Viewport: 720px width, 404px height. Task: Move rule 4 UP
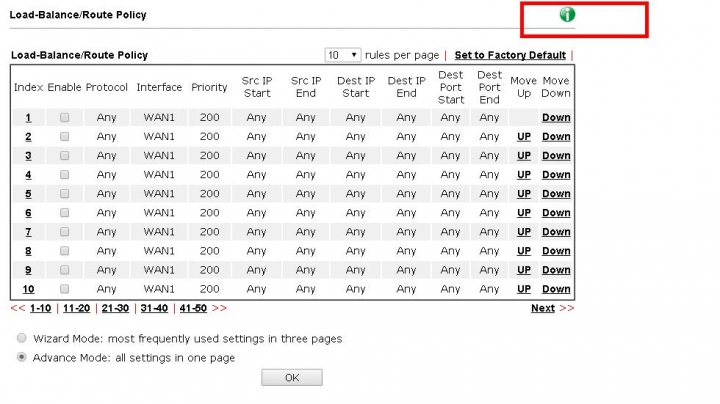(x=524, y=175)
